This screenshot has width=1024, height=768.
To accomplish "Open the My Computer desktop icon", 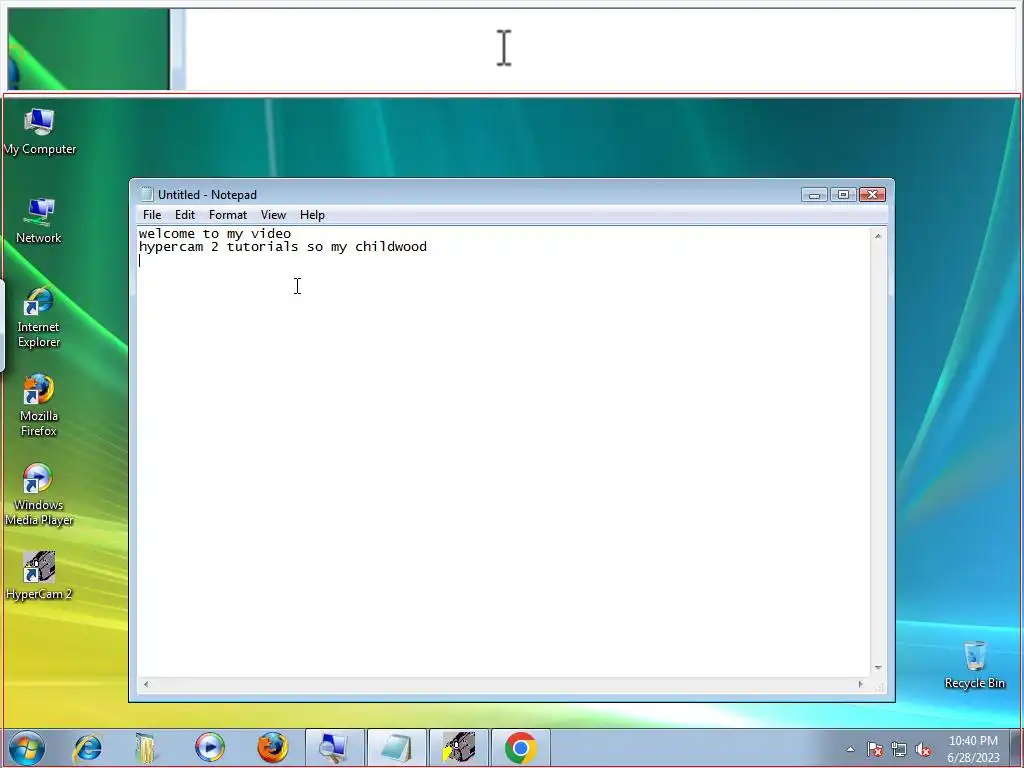I will (x=39, y=133).
